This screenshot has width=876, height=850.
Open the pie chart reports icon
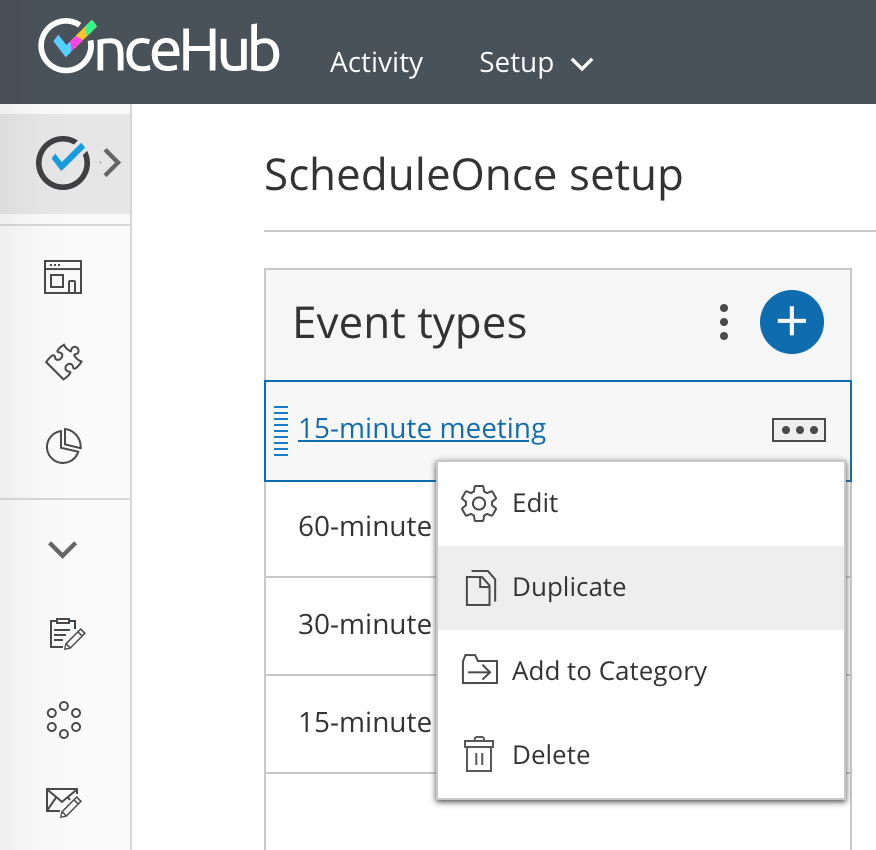tap(63, 446)
